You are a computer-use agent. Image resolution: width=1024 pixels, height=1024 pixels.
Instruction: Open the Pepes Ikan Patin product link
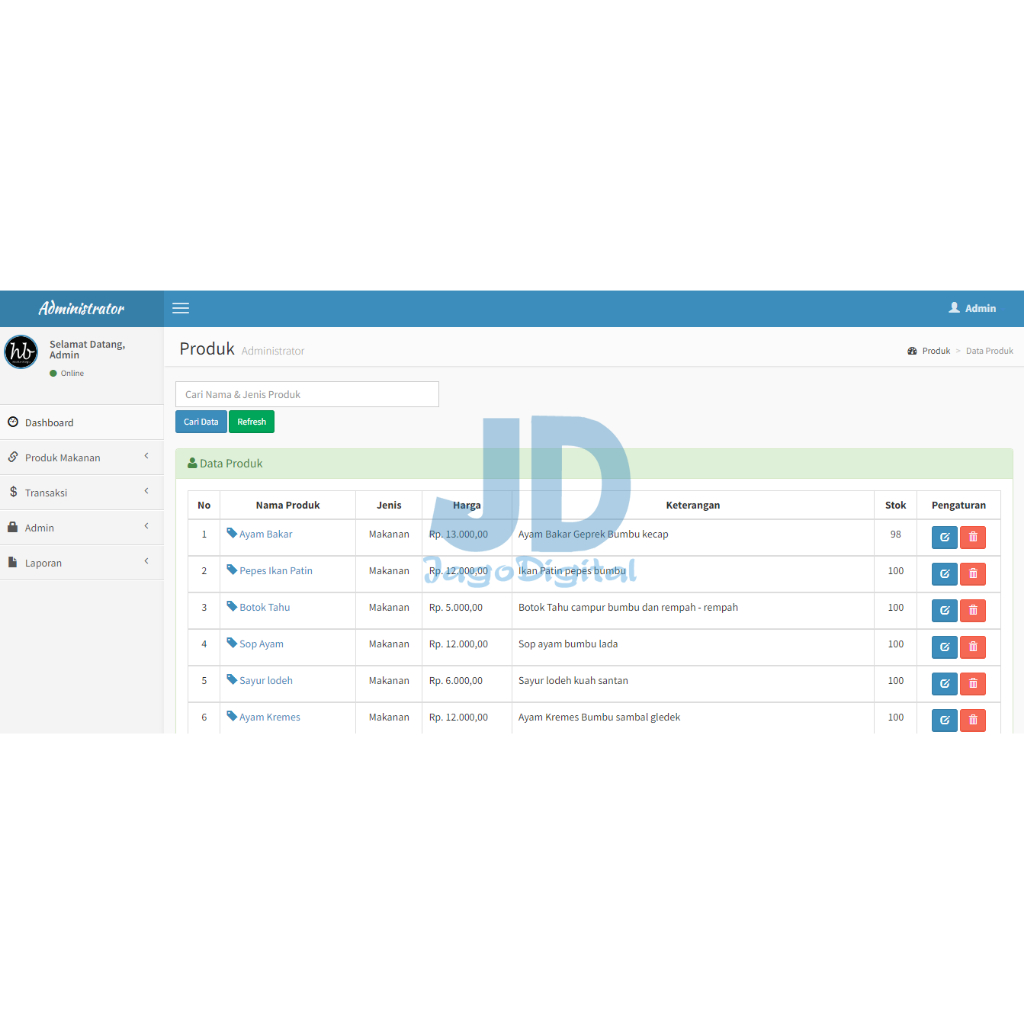(x=276, y=571)
